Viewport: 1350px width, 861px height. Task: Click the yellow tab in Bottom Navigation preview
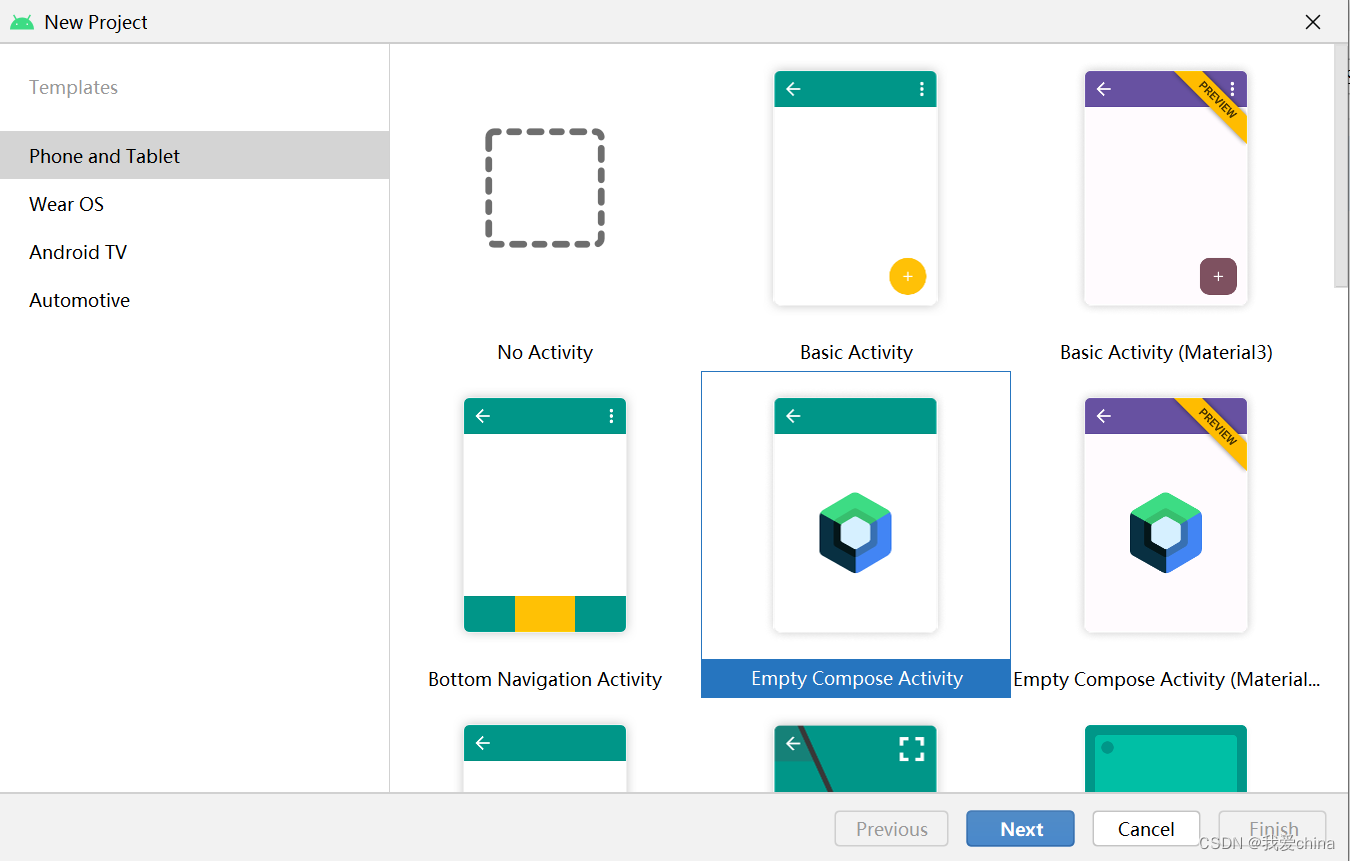pos(545,614)
